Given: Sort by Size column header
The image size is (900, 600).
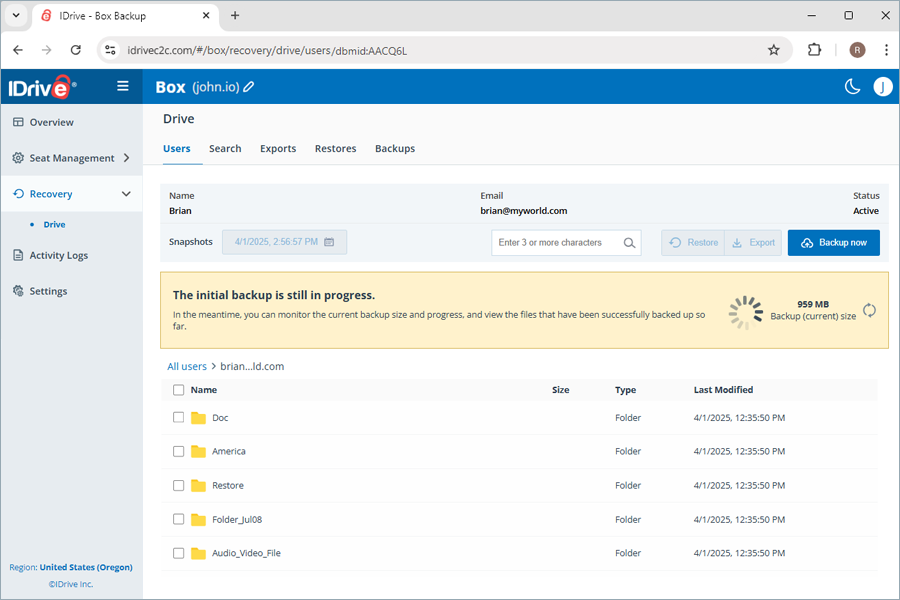Looking at the screenshot, I should [x=560, y=390].
